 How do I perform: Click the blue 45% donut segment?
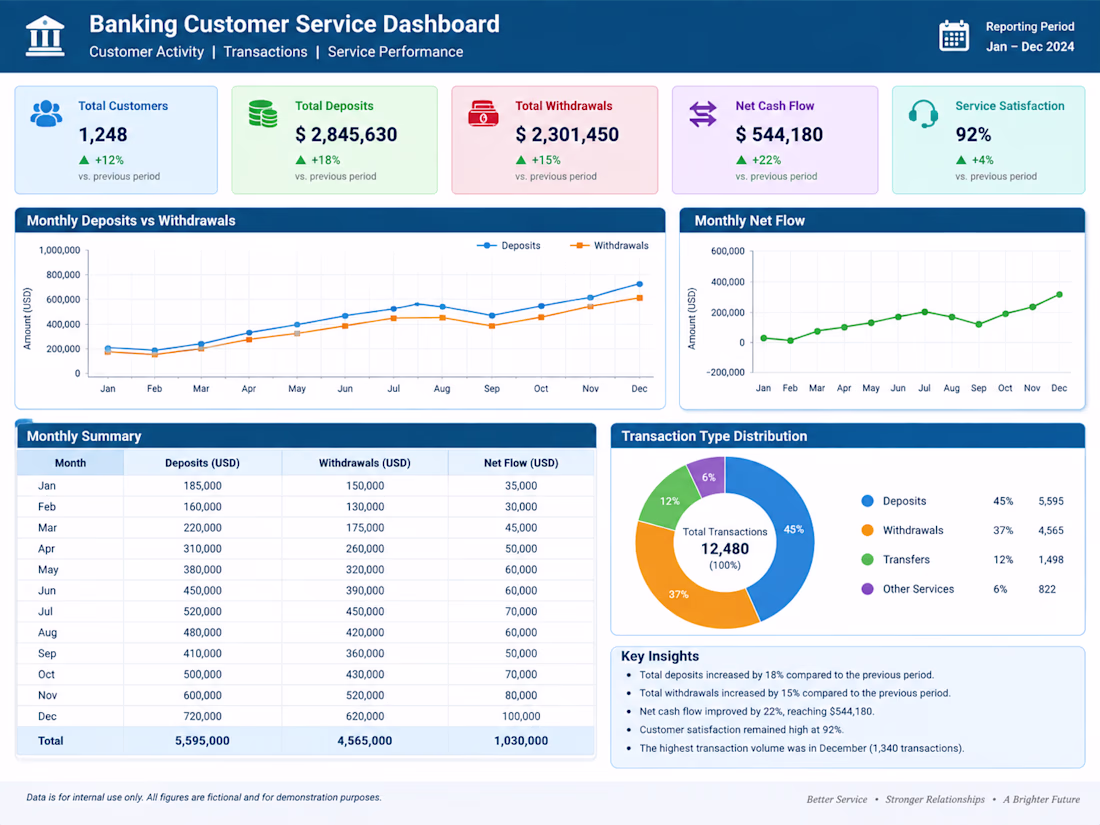pyautogui.click(x=793, y=530)
